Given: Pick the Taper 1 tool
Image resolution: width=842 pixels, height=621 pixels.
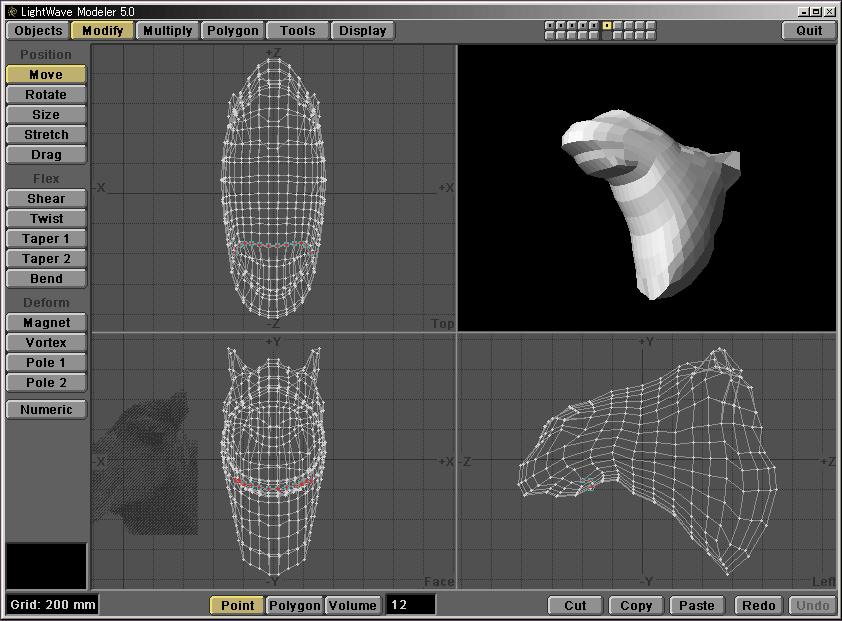Looking at the screenshot, I should (46, 239).
